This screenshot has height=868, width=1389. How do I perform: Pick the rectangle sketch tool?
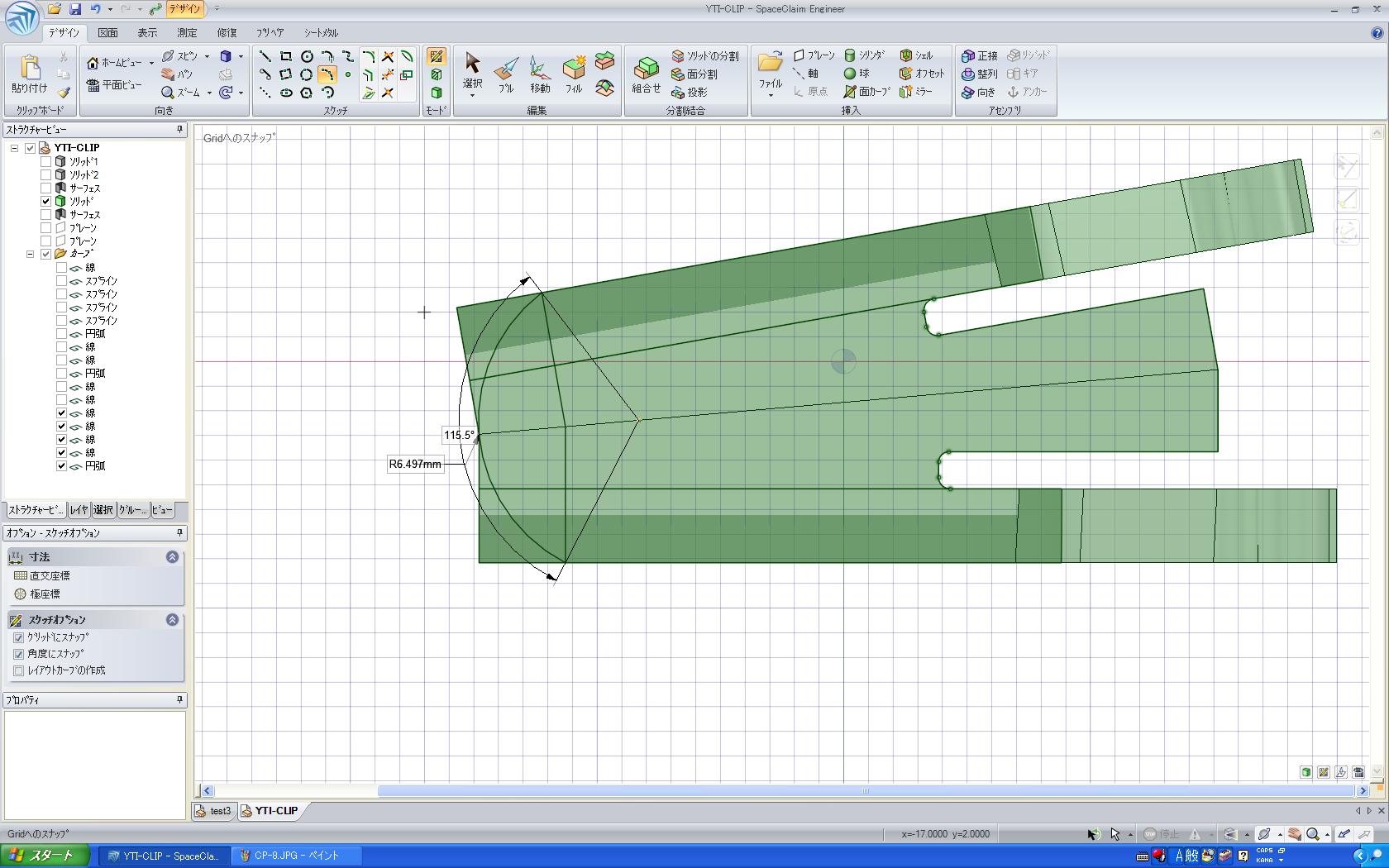(286, 56)
